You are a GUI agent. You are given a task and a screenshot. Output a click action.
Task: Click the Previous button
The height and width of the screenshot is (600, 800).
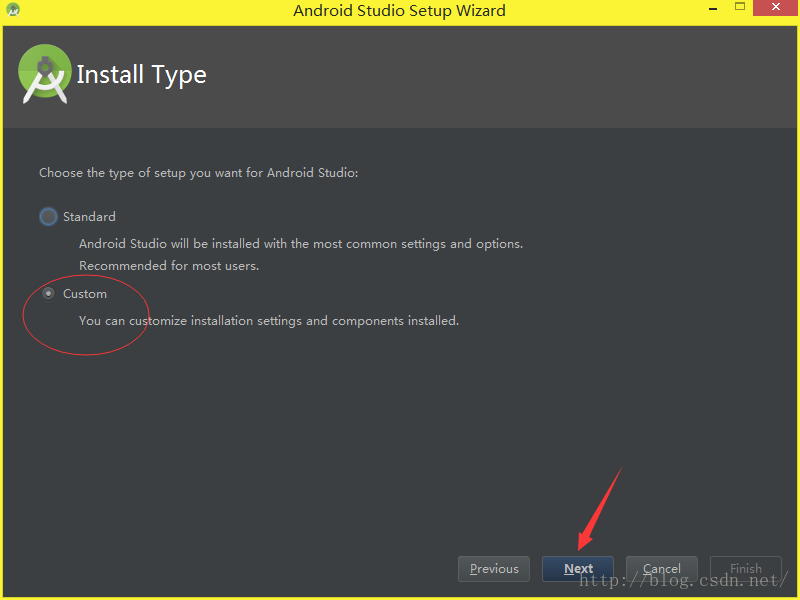(x=494, y=568)
